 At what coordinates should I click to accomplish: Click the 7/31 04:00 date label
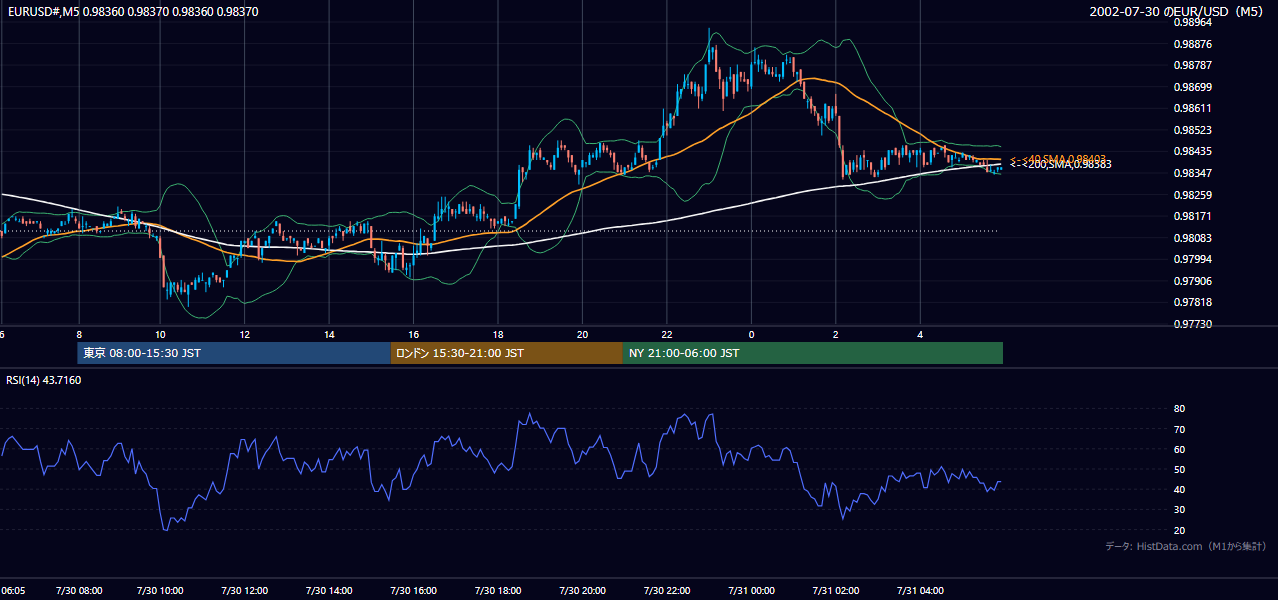[x=919, y=591]
